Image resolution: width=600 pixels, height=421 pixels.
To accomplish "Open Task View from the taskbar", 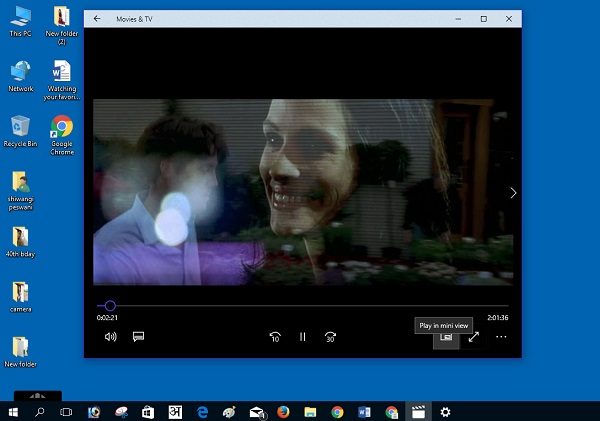I will [66, 412].
